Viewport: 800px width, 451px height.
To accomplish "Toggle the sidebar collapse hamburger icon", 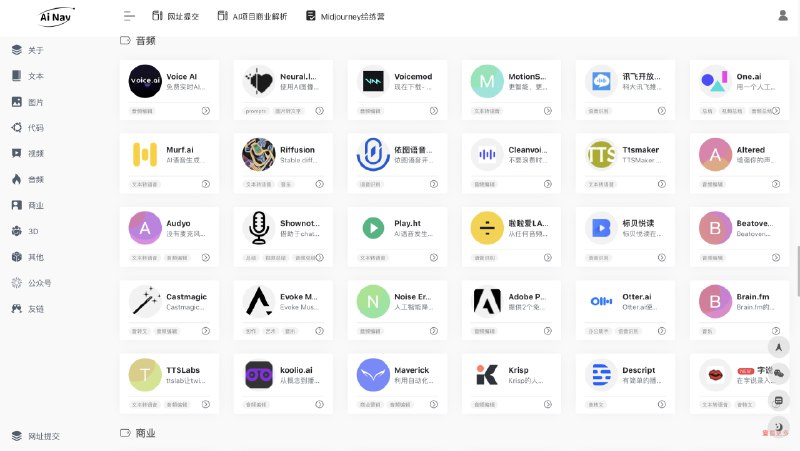I will pyautogui.click(x=129, y=16).
